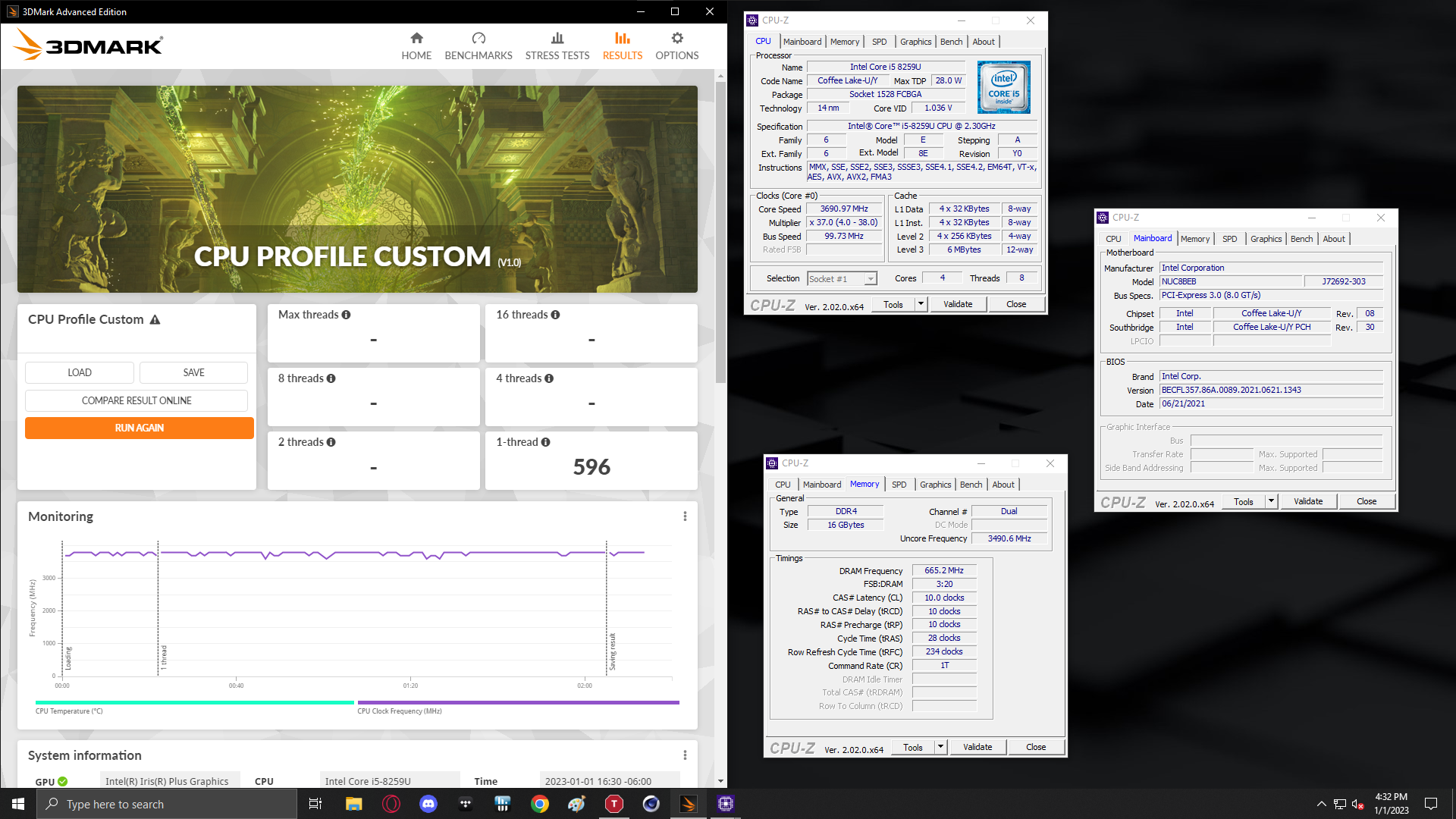Open BENCHMARKS in 3DMark navigation
This screenshot has height=819, width=1456.
pos(479,46)
